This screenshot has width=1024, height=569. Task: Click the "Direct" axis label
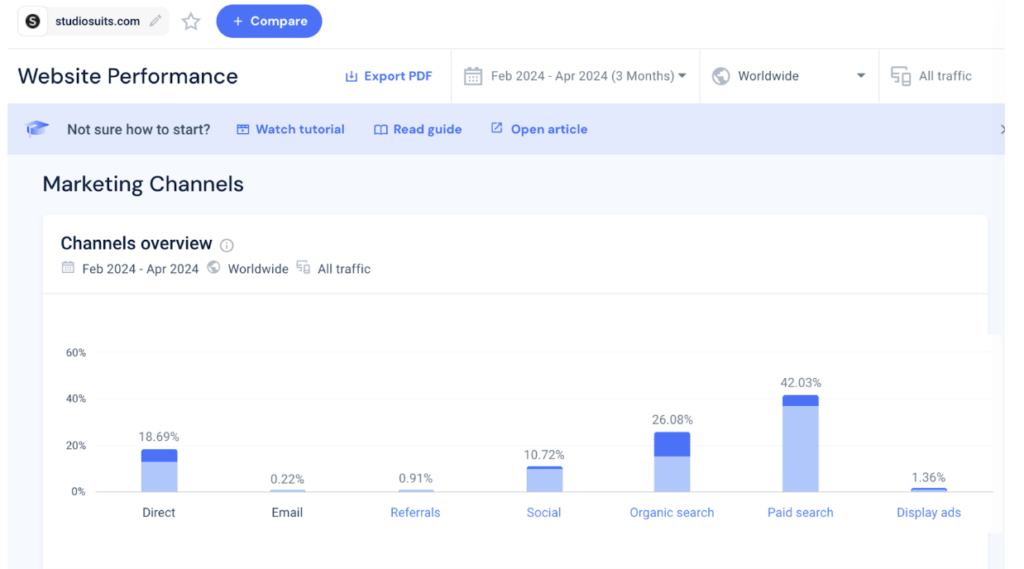[x=159, y=513]
